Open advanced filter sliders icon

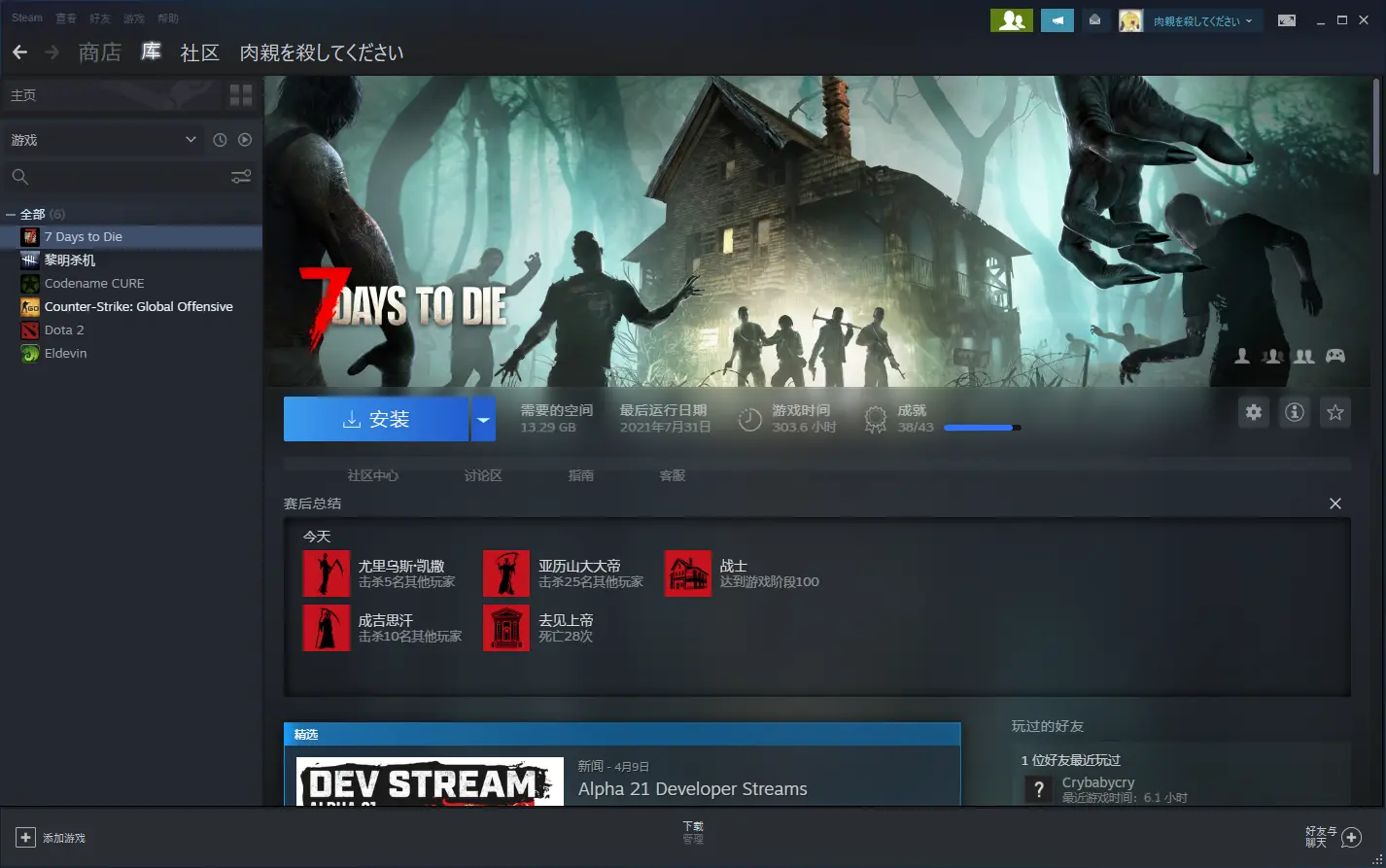coord(241,176)
